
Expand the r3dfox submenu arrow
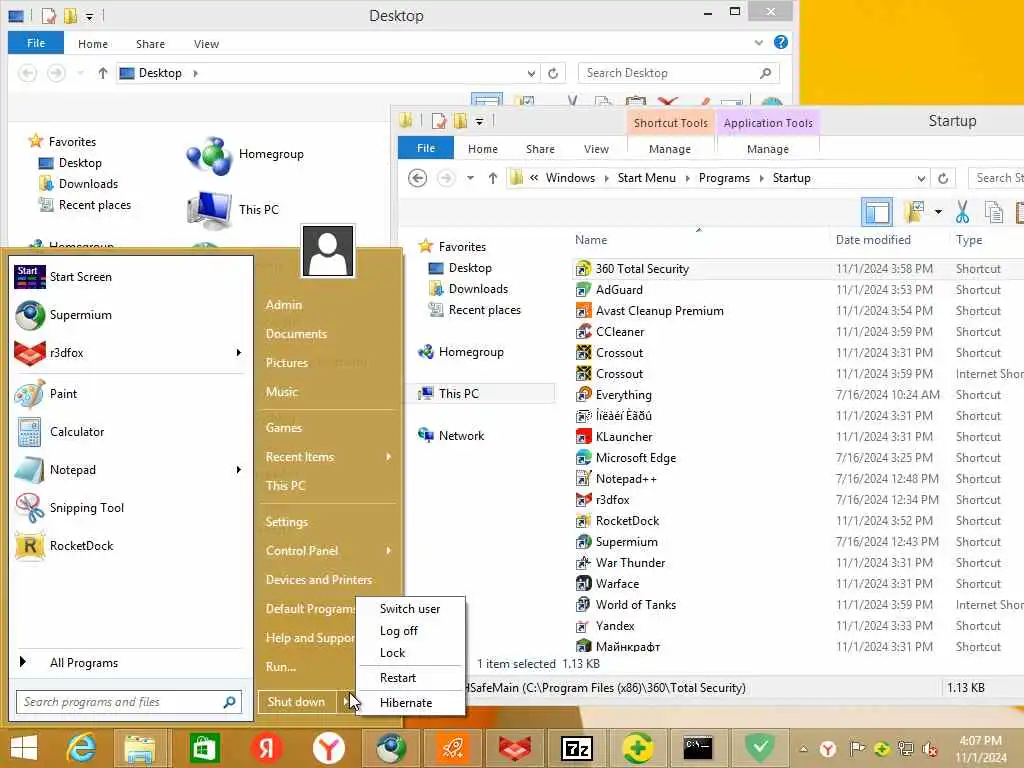[x=239, y=353]
